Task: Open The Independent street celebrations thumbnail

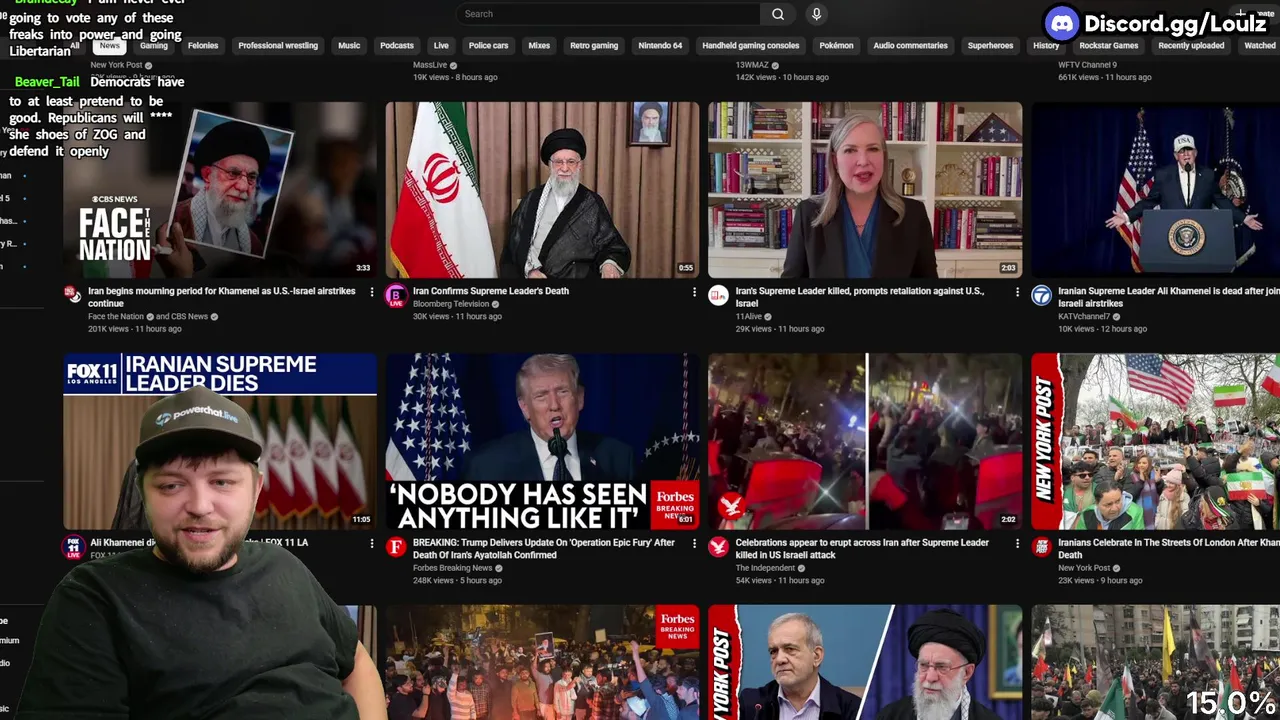Action: coord(865,441)
